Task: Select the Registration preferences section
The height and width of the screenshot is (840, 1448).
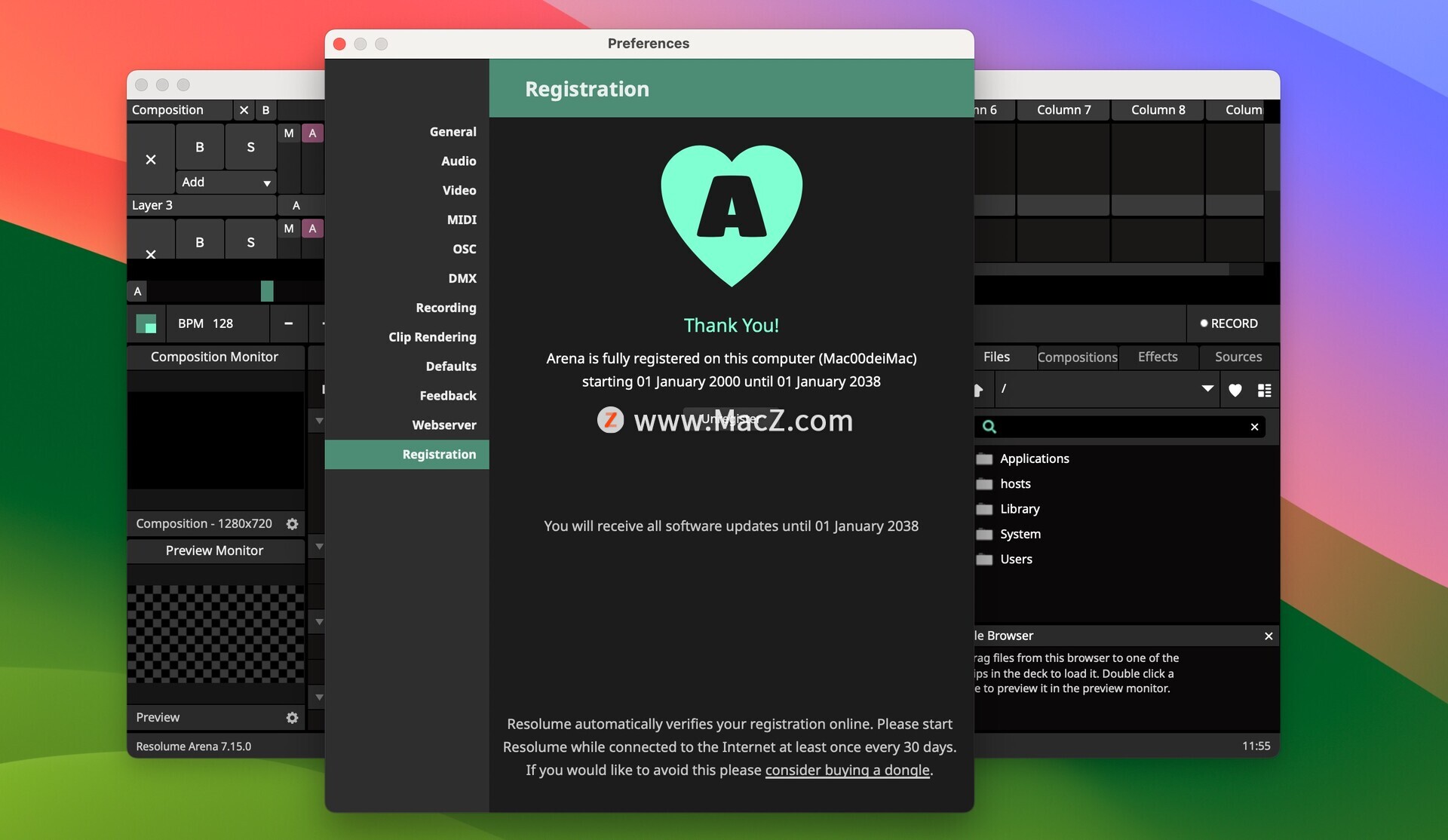Action: pyautogui.click(x=407, y=455)
